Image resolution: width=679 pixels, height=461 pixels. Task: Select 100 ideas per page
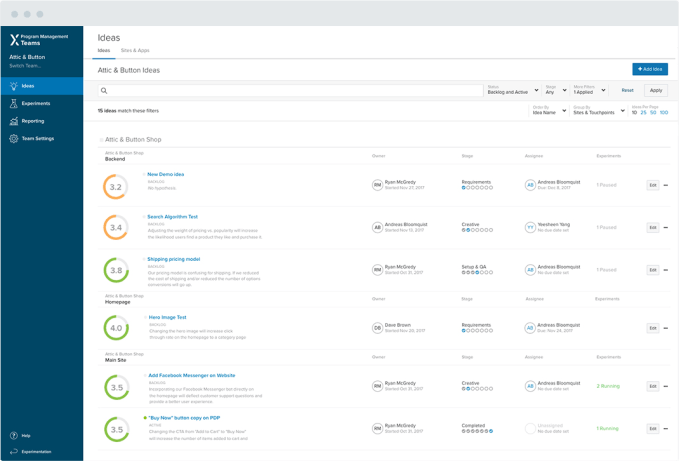point(664,113)
